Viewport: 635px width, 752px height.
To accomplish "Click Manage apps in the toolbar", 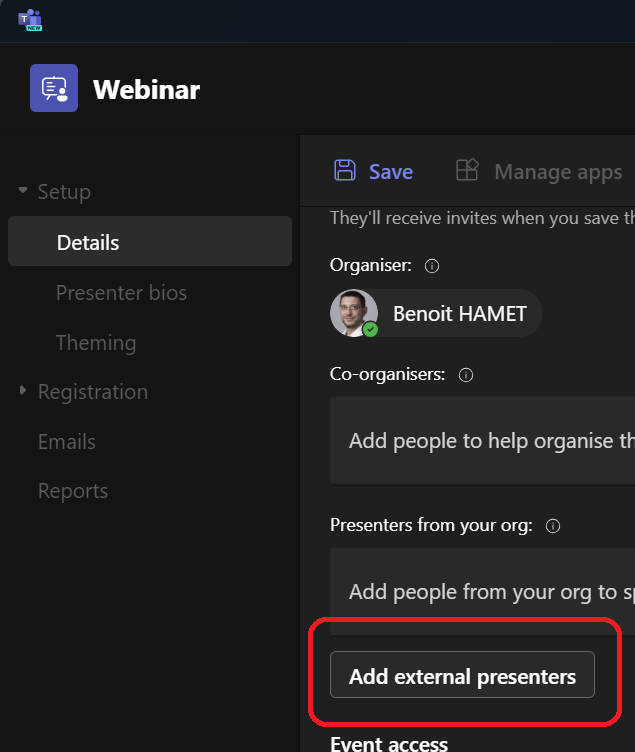I will [x=558, y=172].
